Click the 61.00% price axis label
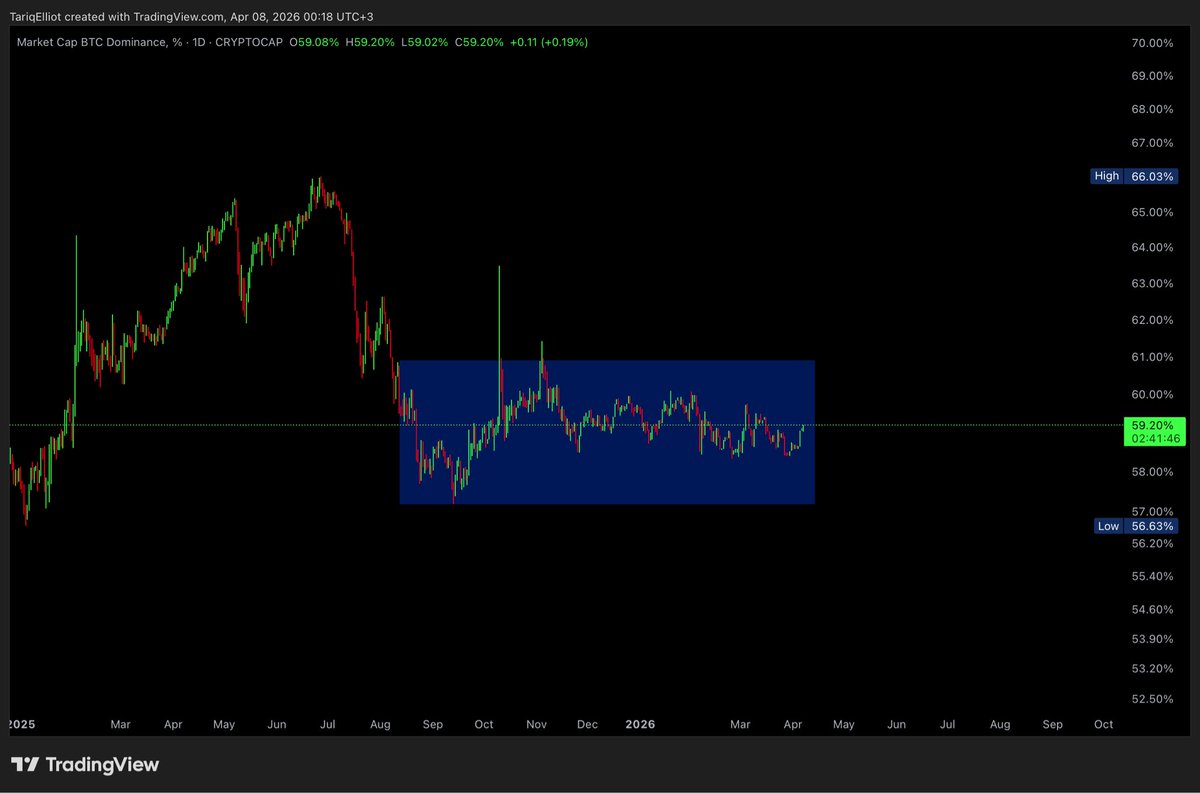The width and height of the screenshot is (1200, 793). click(1151, 357)
